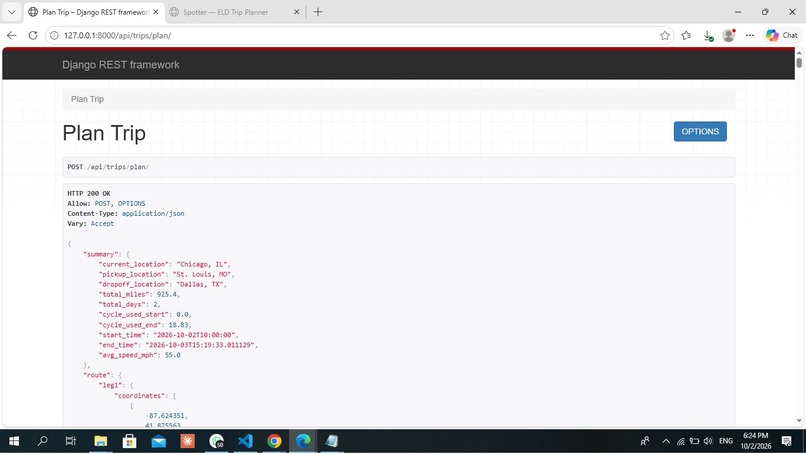Click the start_time value 2026-10-02T10:00:00

click(x=194, y=335)
